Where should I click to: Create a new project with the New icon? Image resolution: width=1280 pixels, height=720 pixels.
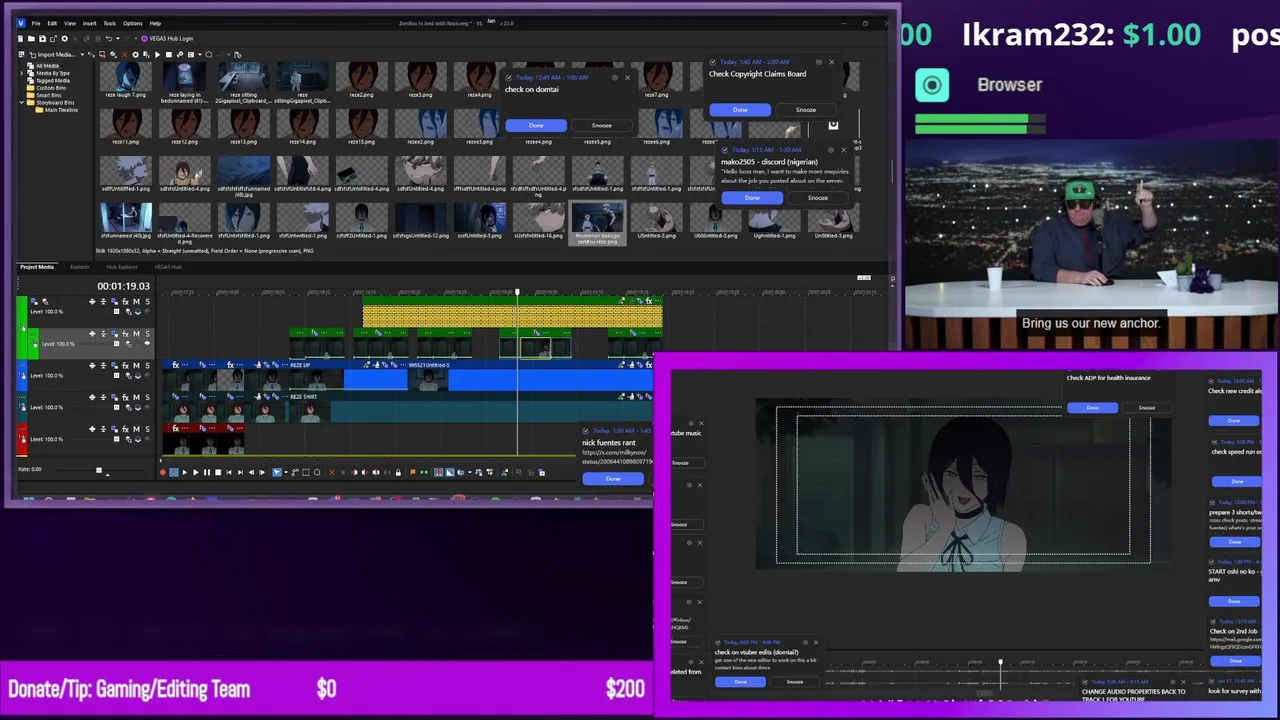tap(20, 39)
